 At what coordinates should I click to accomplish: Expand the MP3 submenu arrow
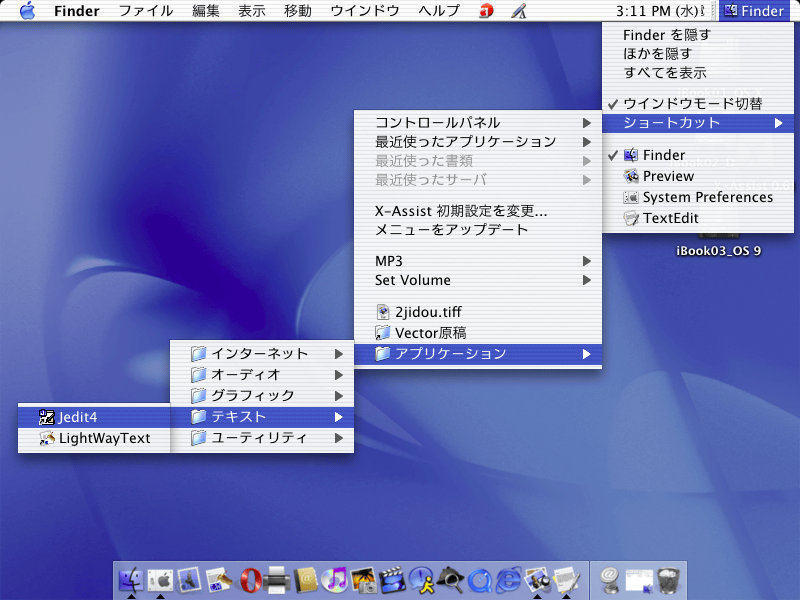click(x=587, y=261)
